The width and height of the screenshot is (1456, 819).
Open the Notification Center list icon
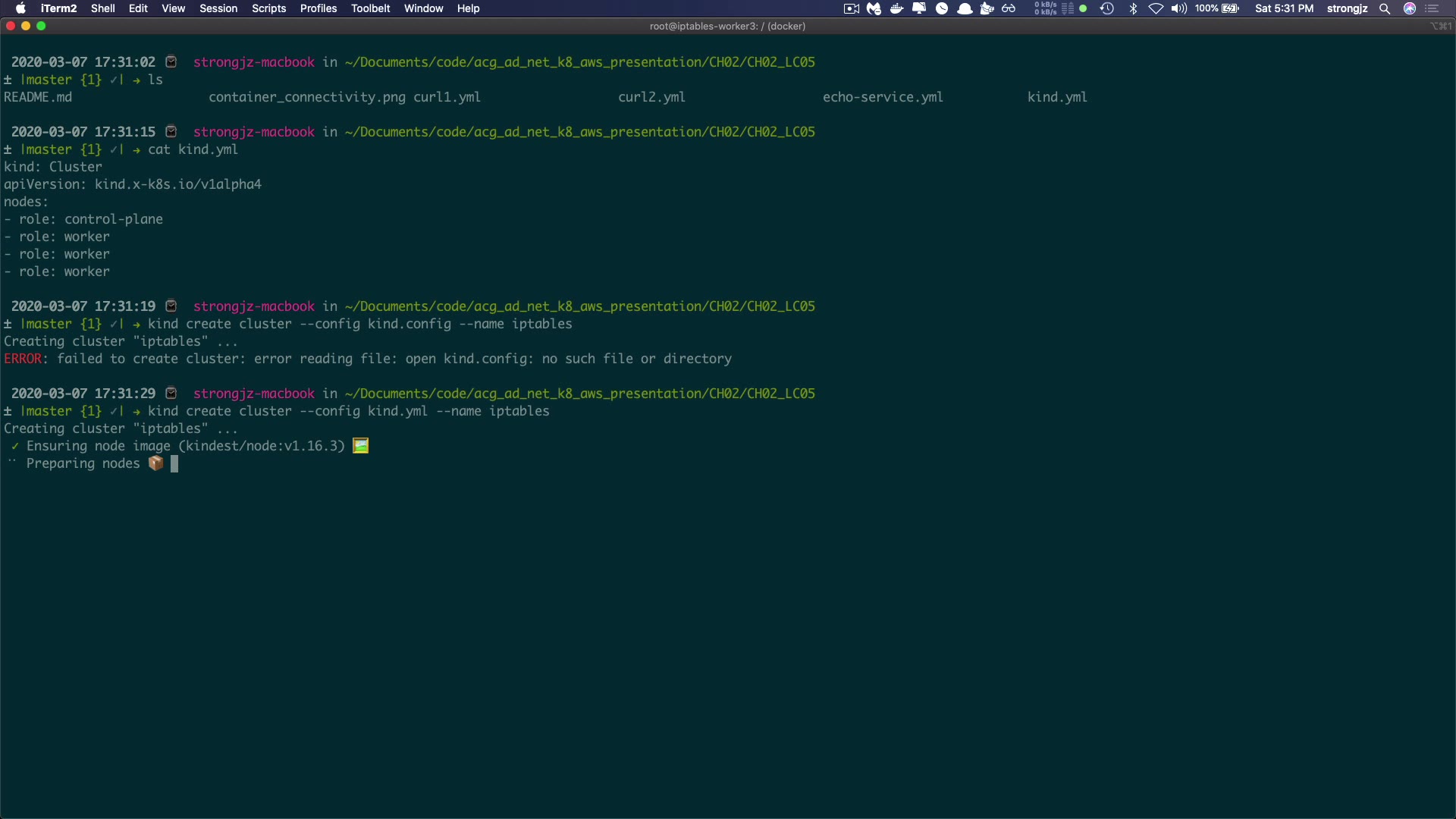tap(1432, 8)
